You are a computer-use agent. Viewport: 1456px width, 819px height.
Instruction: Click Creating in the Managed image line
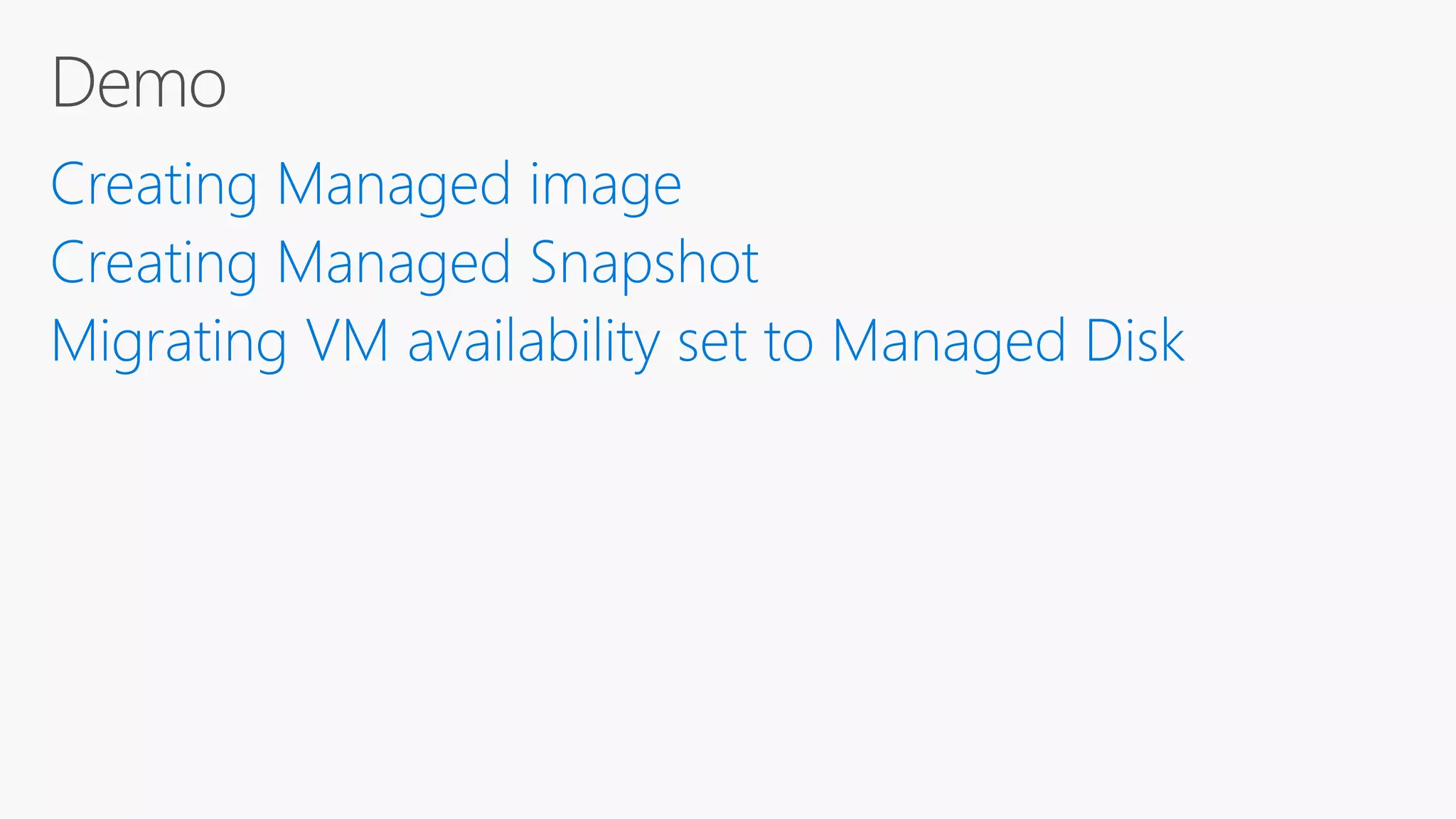[154, 186]
